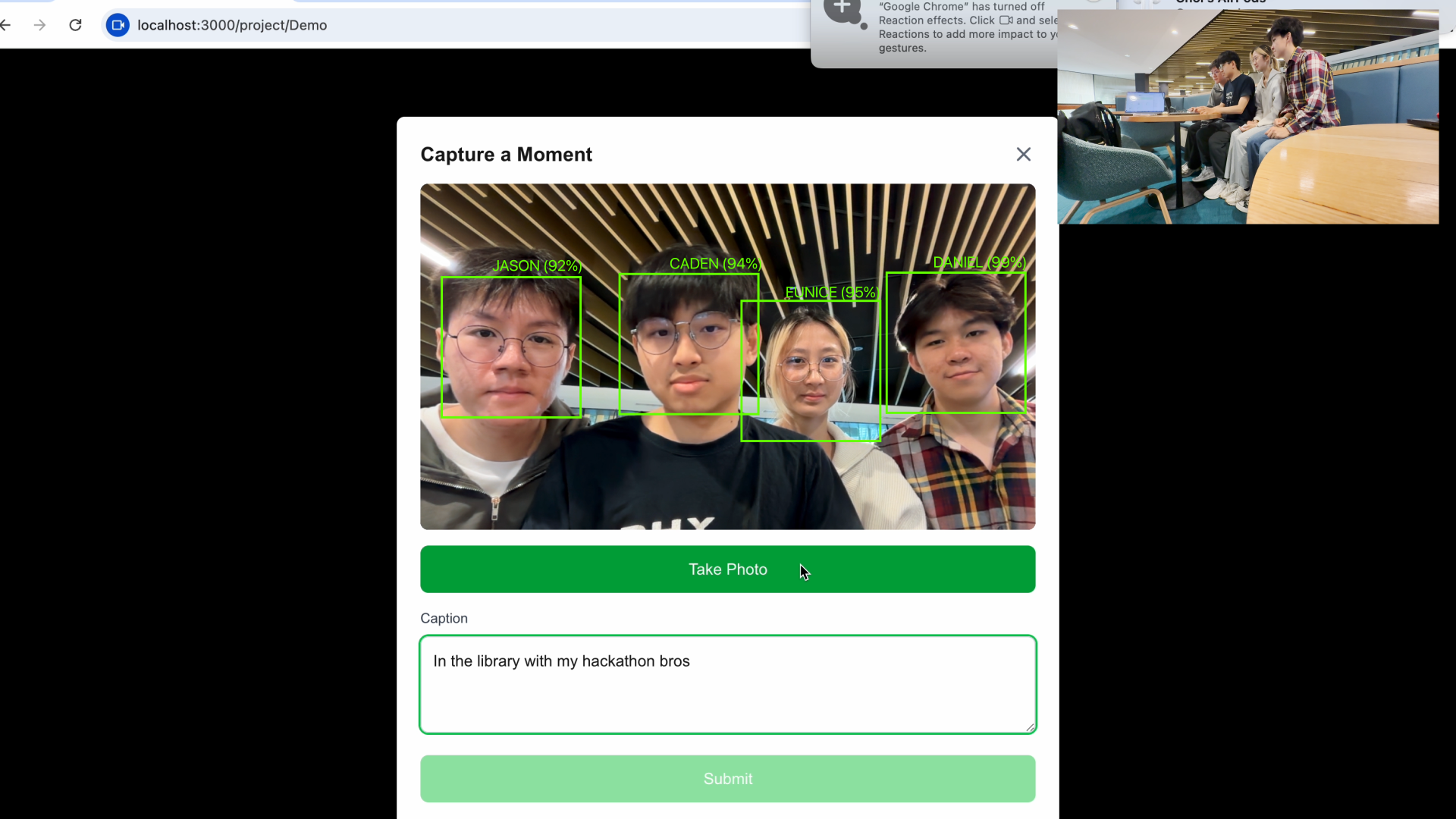Click the camera-in-use icon in address bar
Viewport: 1456px width, 819px height.
coord(118,25)
